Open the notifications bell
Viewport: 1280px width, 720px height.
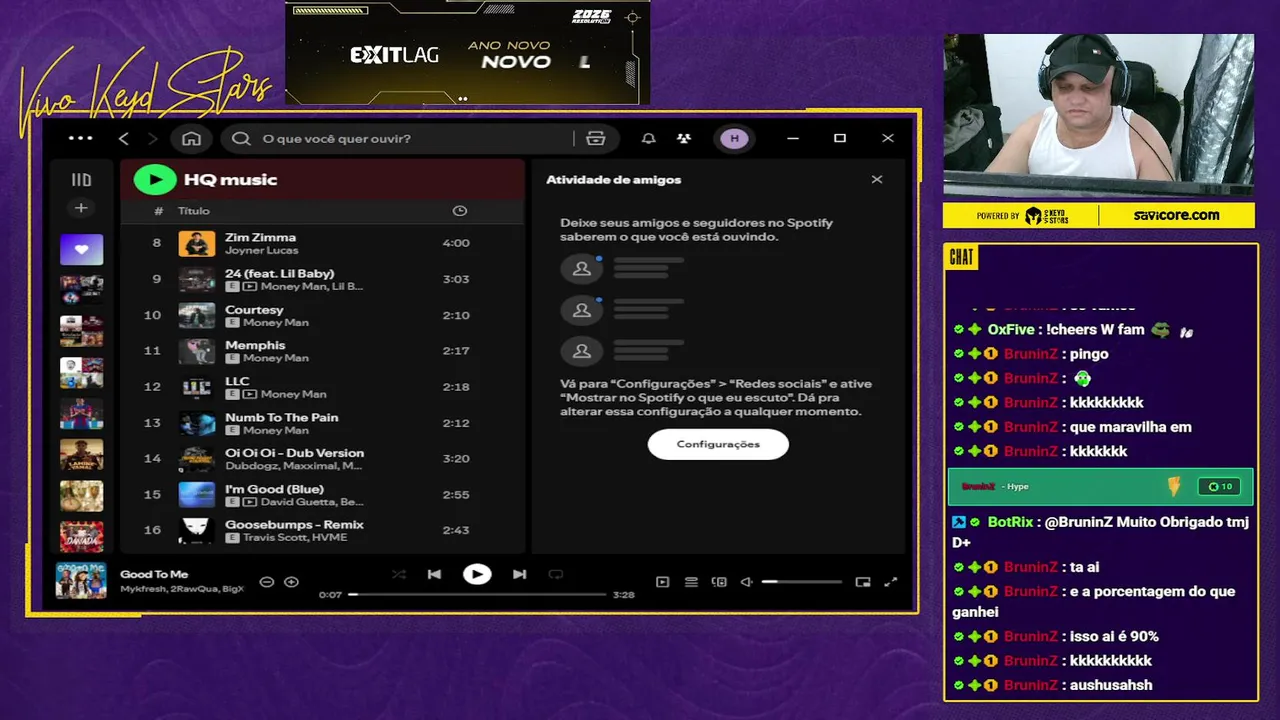648,138
